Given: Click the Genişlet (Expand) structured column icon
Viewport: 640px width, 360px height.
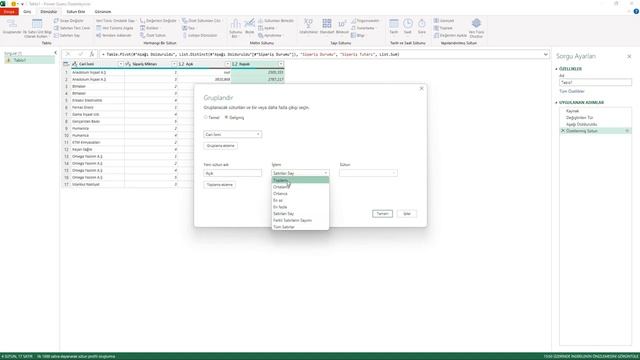Looking at the screenshot, I should [444, 20].
